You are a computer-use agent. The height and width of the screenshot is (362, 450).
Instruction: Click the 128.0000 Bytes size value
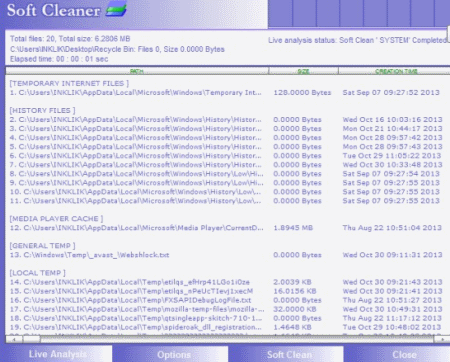coord(302,93)
